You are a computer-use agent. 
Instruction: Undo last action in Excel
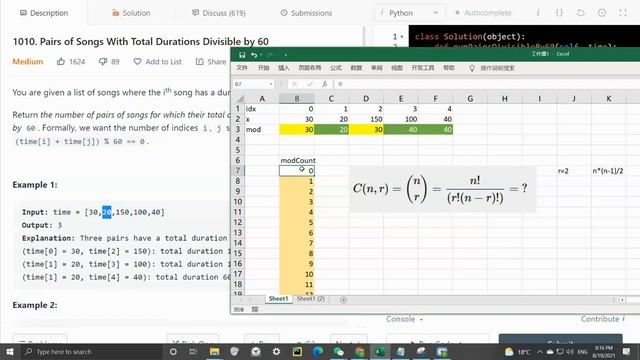point(254,55)
